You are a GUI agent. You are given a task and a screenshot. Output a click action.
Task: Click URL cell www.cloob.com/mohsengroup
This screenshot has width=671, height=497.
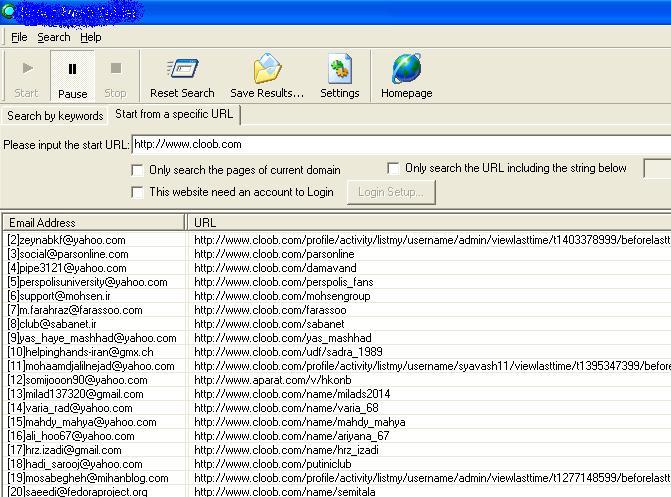282,296
